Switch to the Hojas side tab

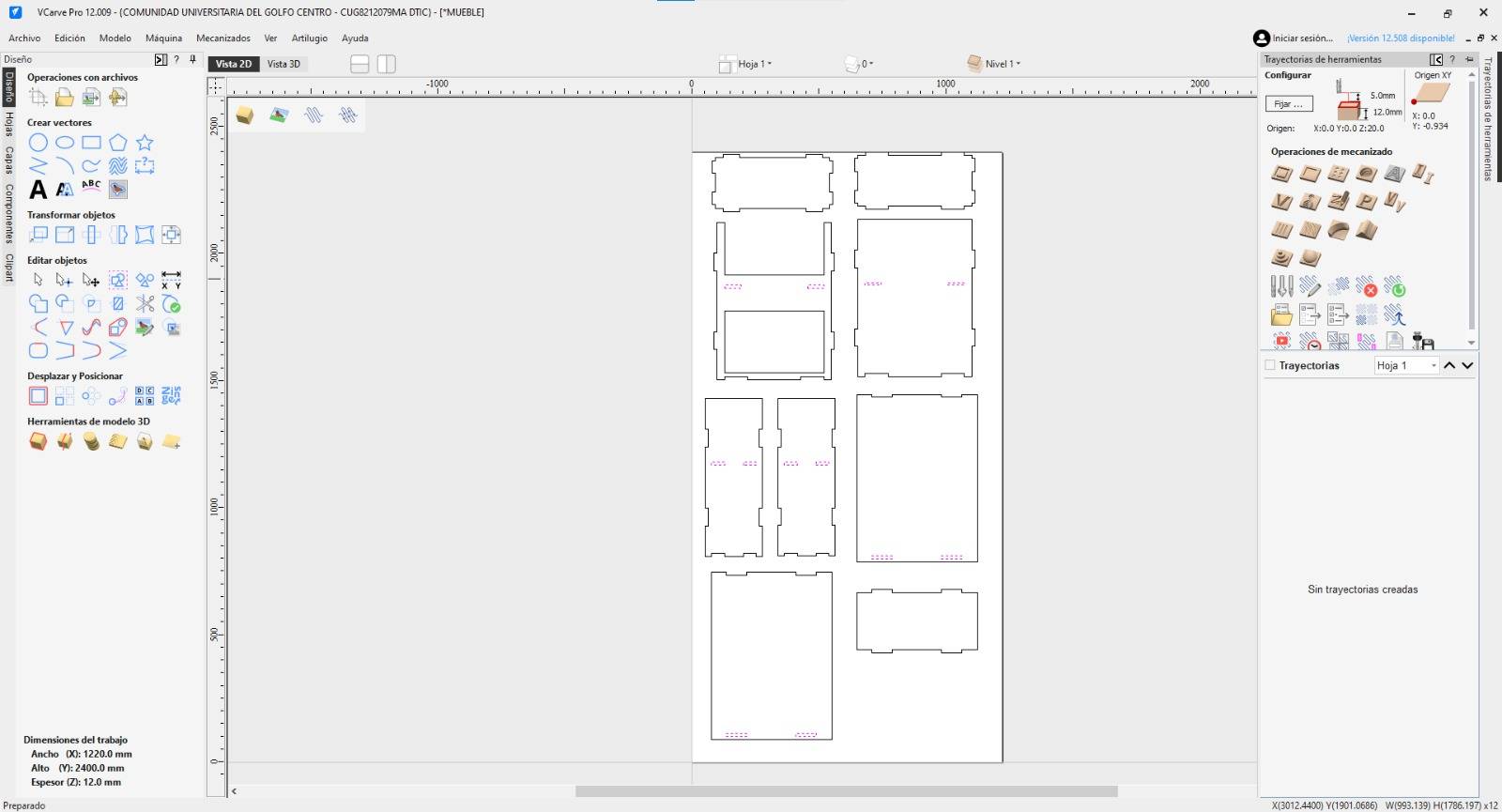pyautogui.click(x=9, y=124)
